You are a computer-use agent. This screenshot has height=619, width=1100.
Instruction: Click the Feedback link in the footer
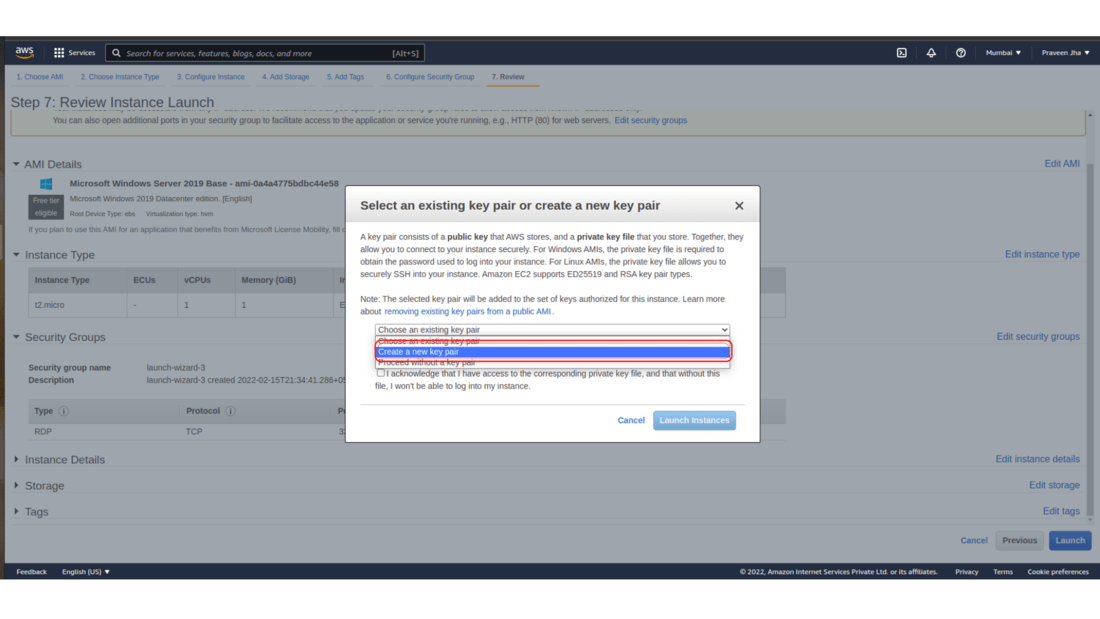(x=32, y=572)
